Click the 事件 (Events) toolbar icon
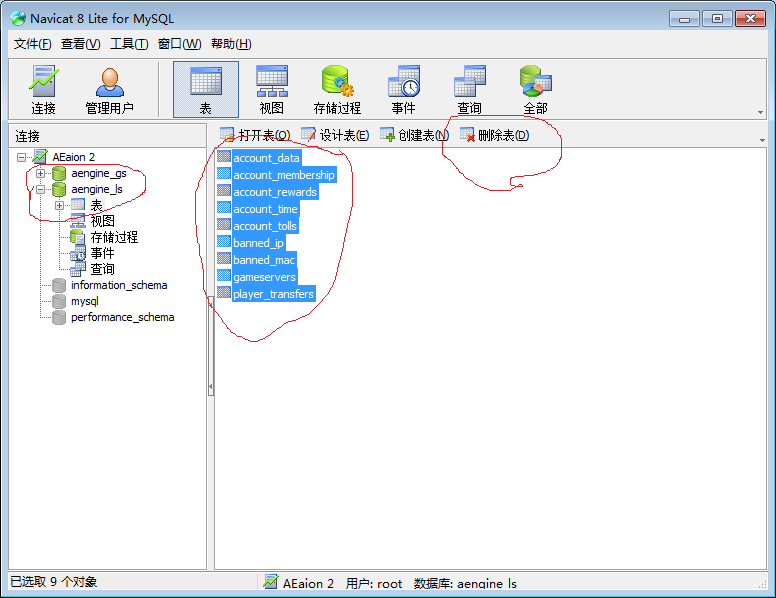Image resolution: width=776 pixels, height=598 pixels. click(x=403, y=90)
